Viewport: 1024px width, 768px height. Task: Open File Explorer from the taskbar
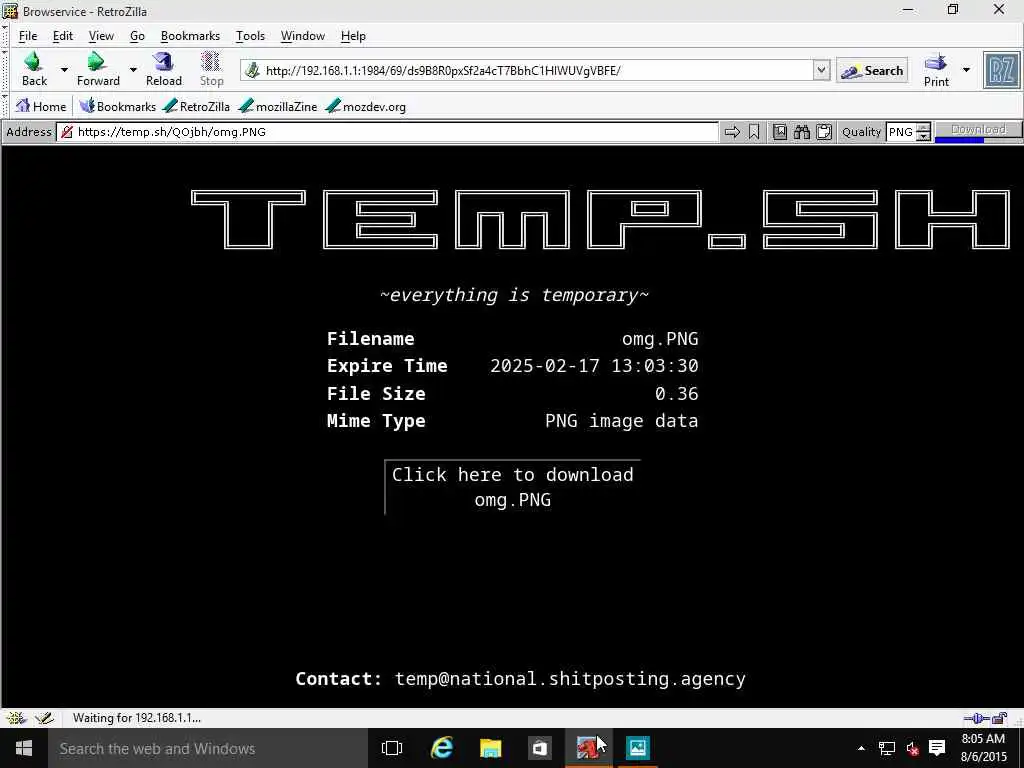click(x=490, y=748)
